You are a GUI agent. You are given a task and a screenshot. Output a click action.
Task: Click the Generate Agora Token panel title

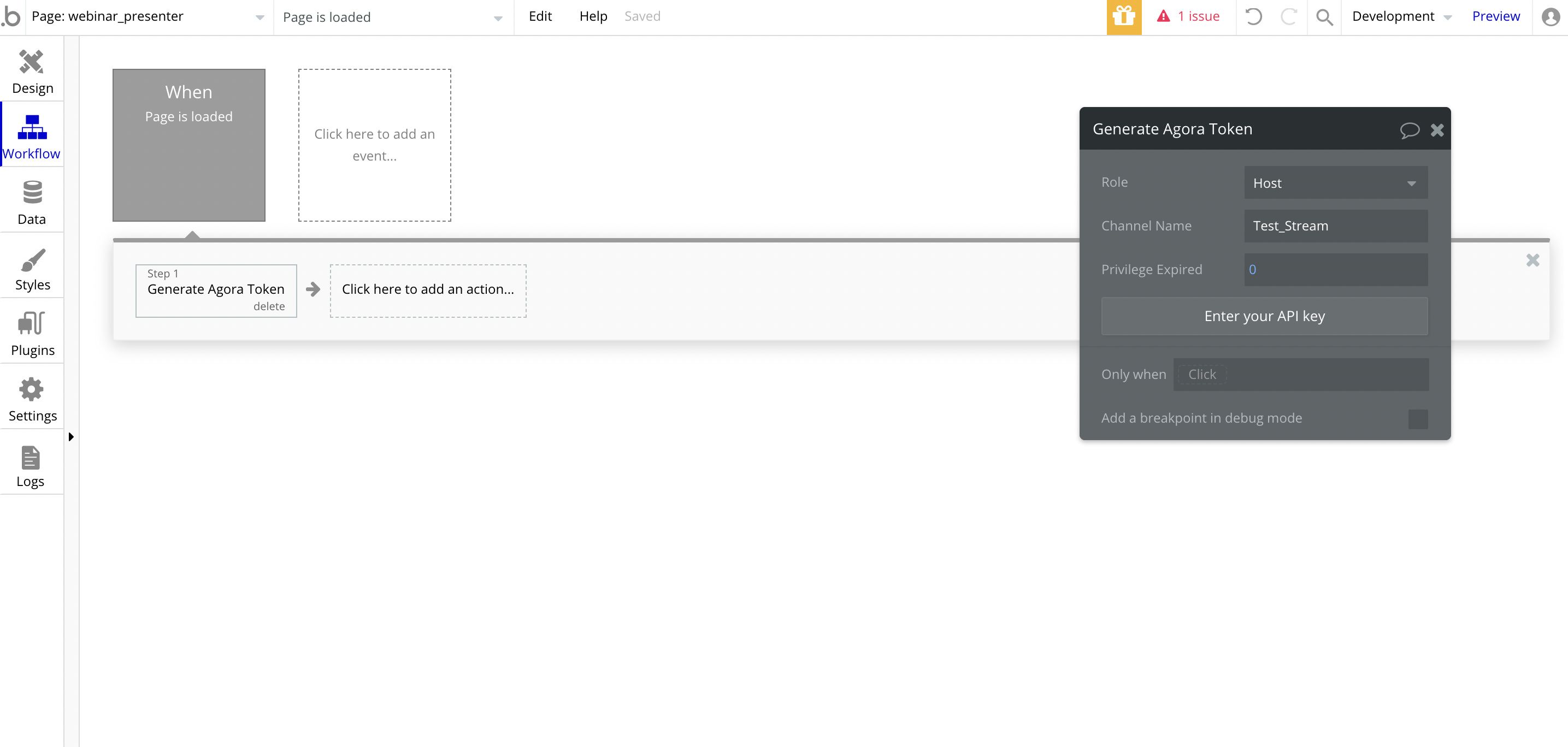point(1172,129)
